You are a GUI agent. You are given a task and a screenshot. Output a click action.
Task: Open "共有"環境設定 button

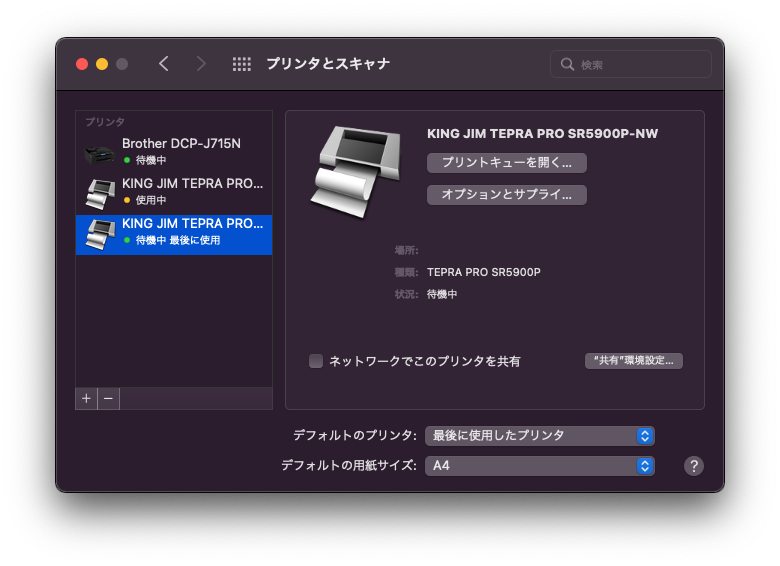pyautogui.click(x=633, y=361)
